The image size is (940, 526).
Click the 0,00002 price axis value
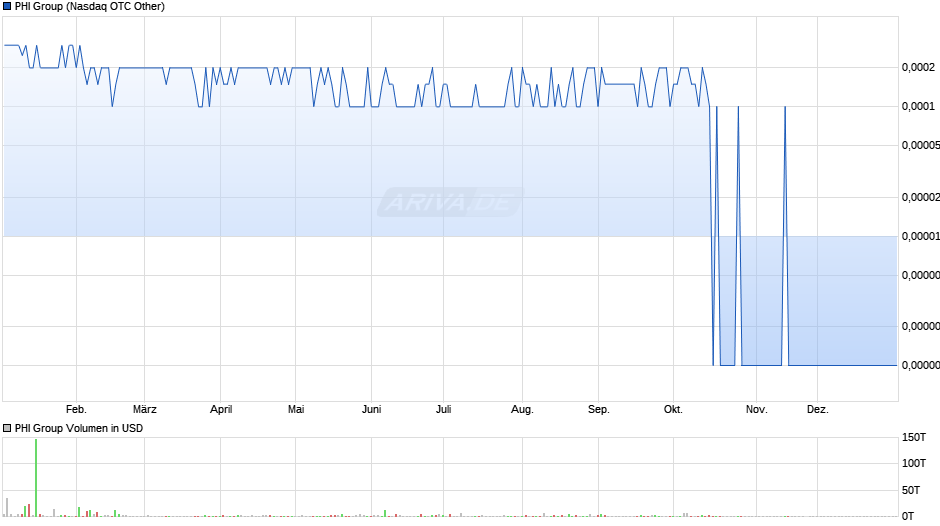[921, 197]
